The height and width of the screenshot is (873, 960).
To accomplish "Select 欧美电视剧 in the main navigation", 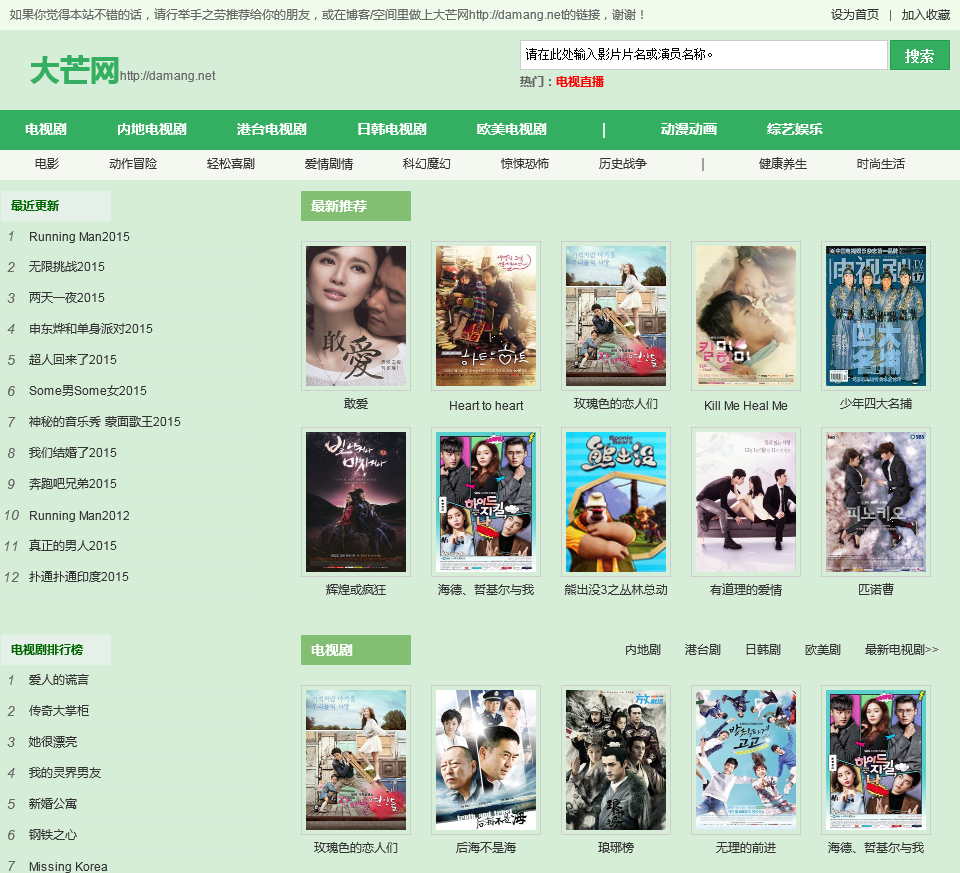I will pos(512,129).
